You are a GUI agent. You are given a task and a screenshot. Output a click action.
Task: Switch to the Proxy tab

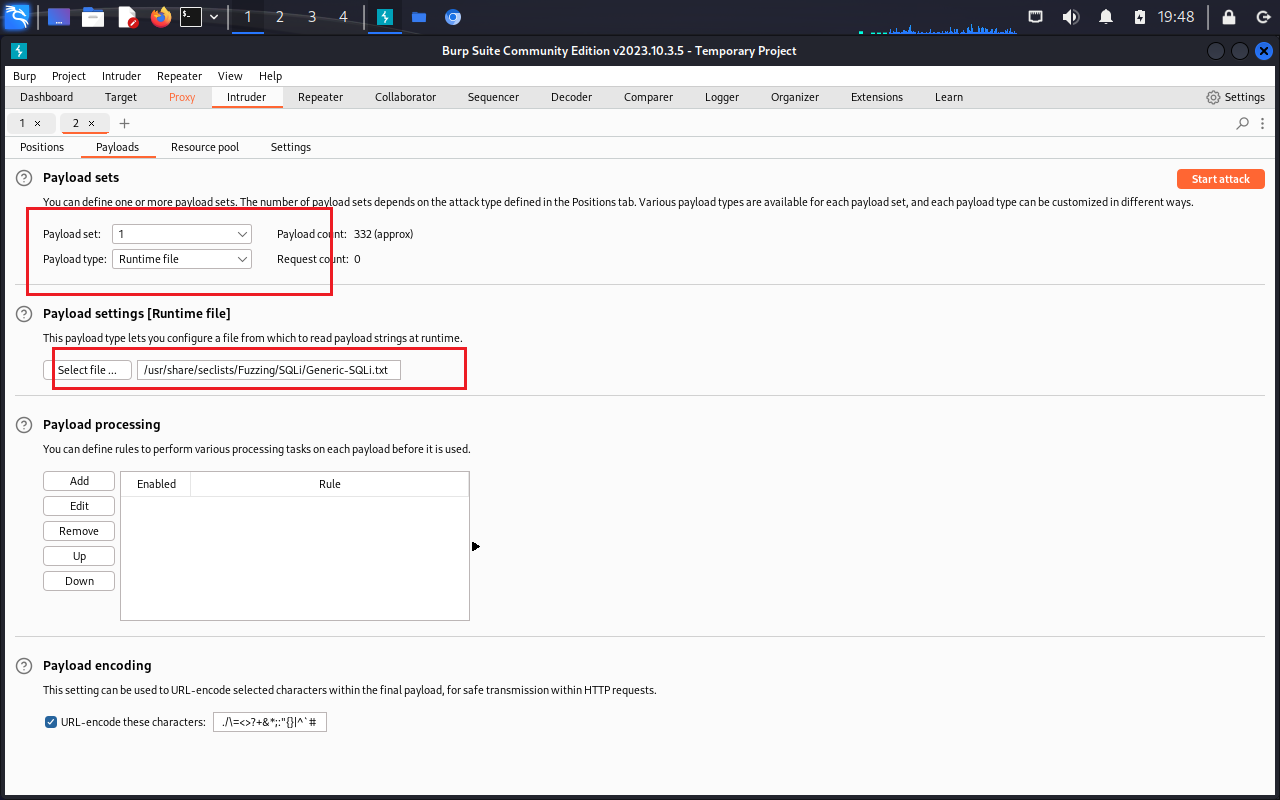182,97
